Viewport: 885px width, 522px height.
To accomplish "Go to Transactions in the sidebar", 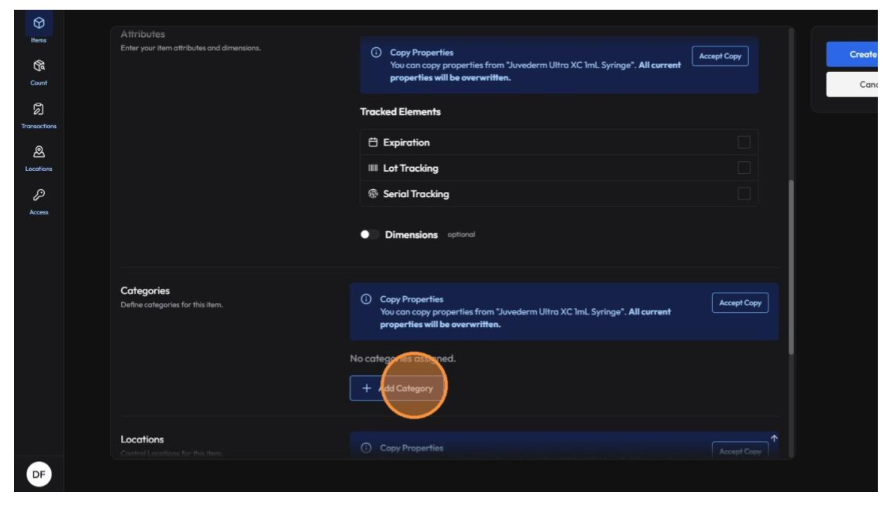I will pyautogui.click(x=38, y=115).
